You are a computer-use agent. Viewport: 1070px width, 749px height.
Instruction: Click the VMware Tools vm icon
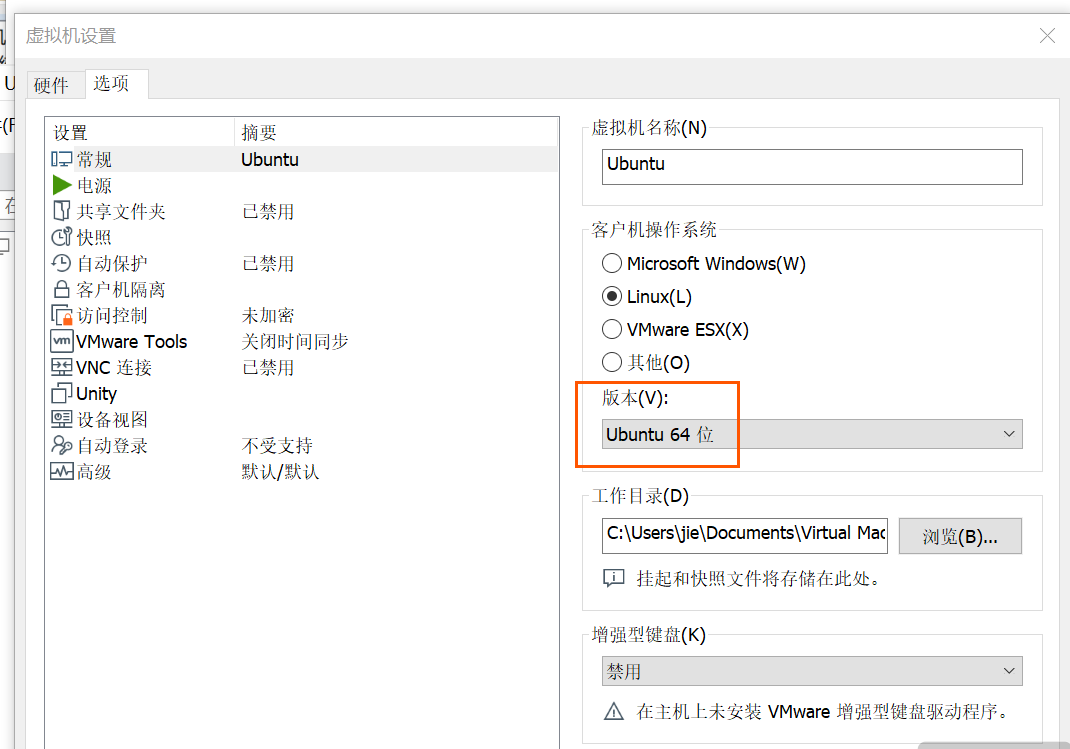pyautogui.click(x=61, y=341)
